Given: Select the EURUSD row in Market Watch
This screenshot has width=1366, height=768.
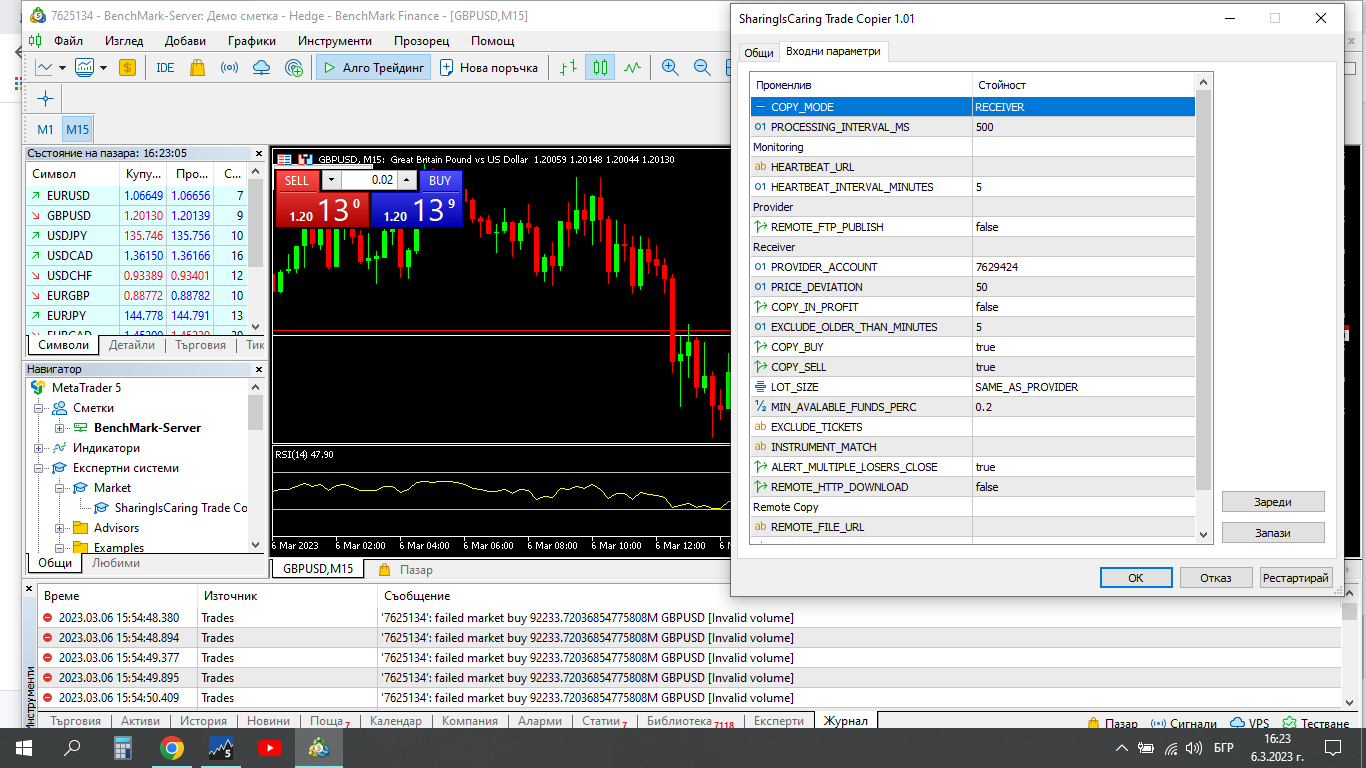Looking at the screenshot, I should point(136,196).
